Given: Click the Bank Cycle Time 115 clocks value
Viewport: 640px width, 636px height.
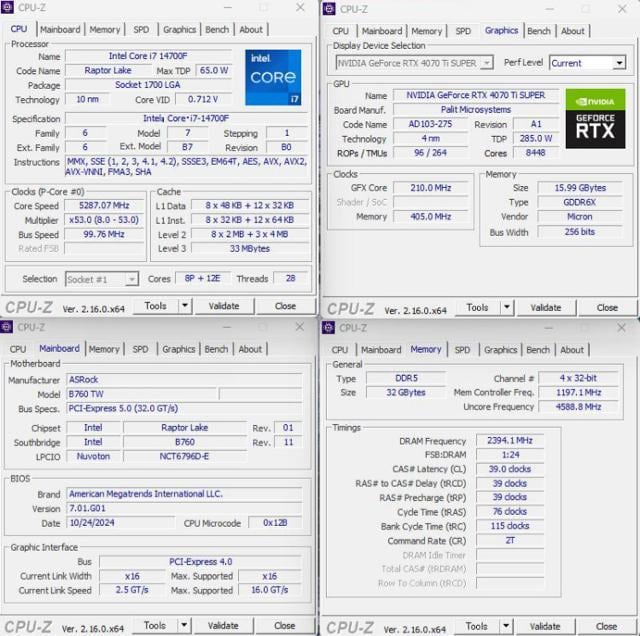Looking at the screenshot, I should [x=510, y=526].
